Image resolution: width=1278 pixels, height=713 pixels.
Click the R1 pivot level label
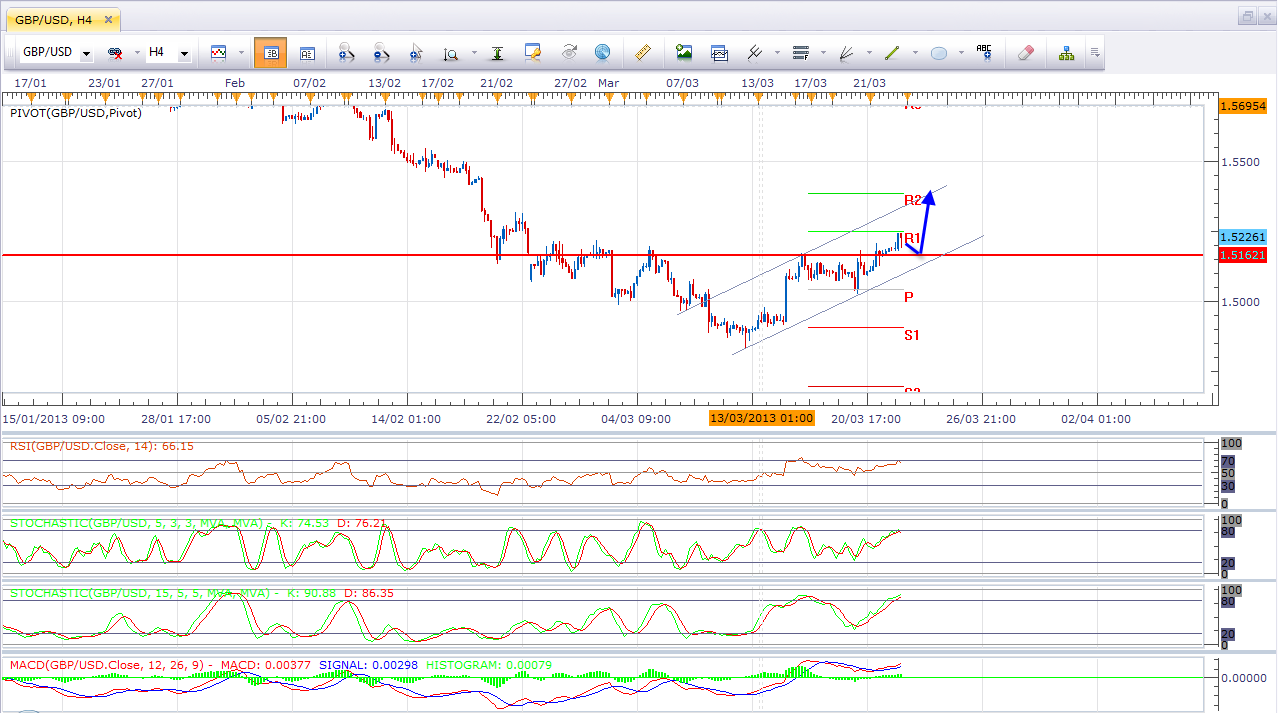click(x=912, y=238)
